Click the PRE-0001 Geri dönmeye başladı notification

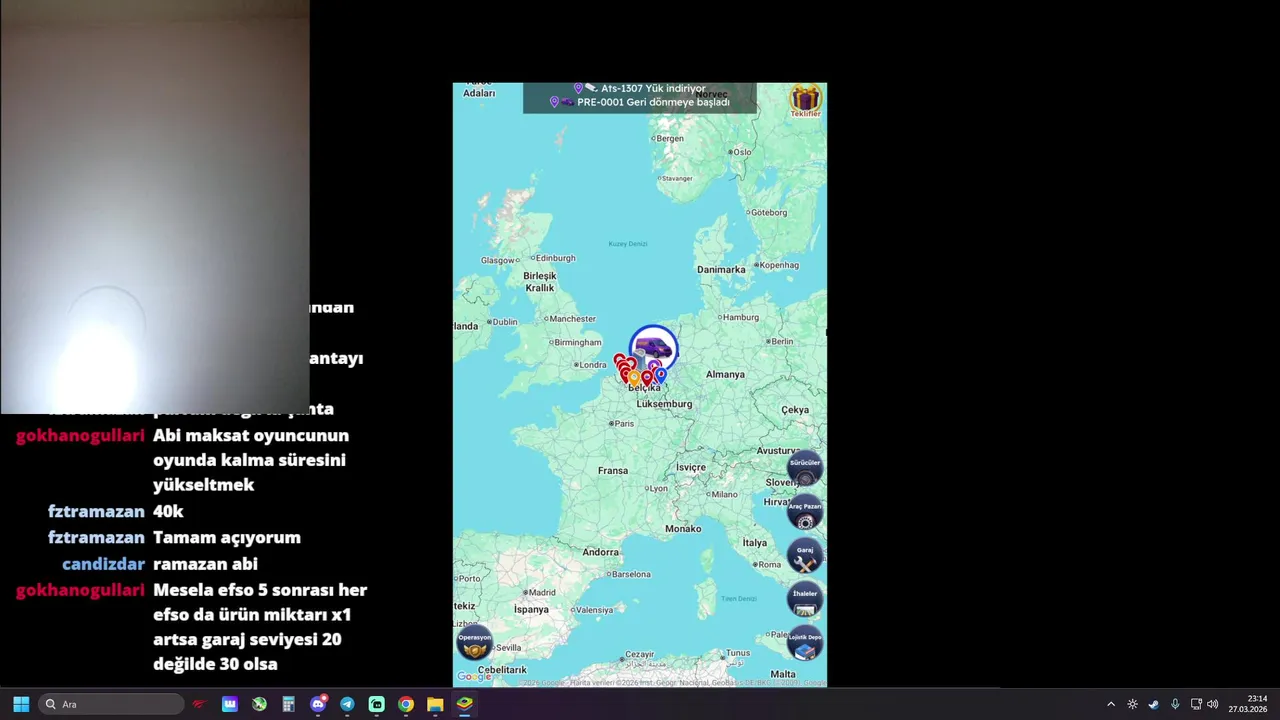[640, 102]
